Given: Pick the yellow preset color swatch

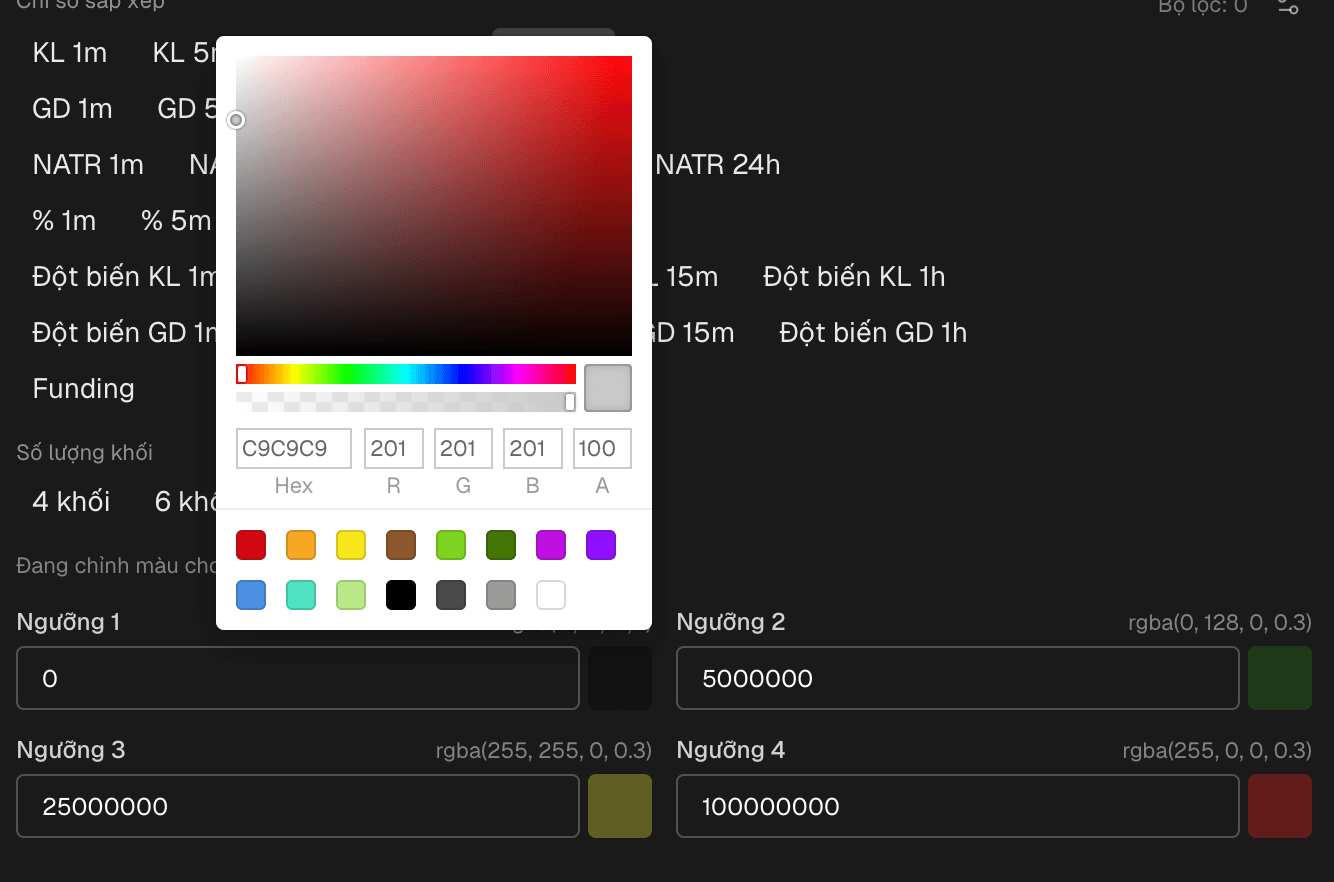Looking at the screenshot, I should pos(351,545).
